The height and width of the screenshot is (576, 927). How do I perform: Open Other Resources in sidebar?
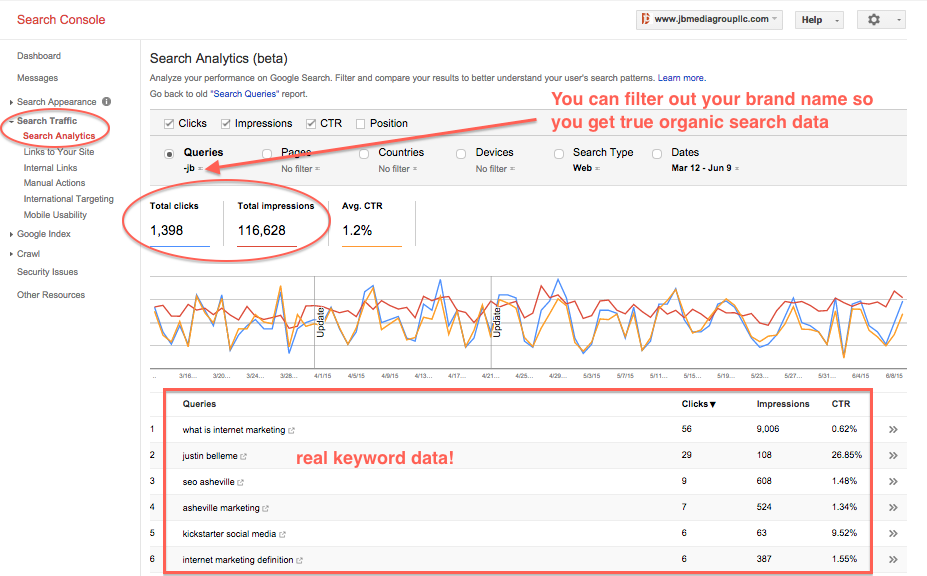tap(51, 295)
